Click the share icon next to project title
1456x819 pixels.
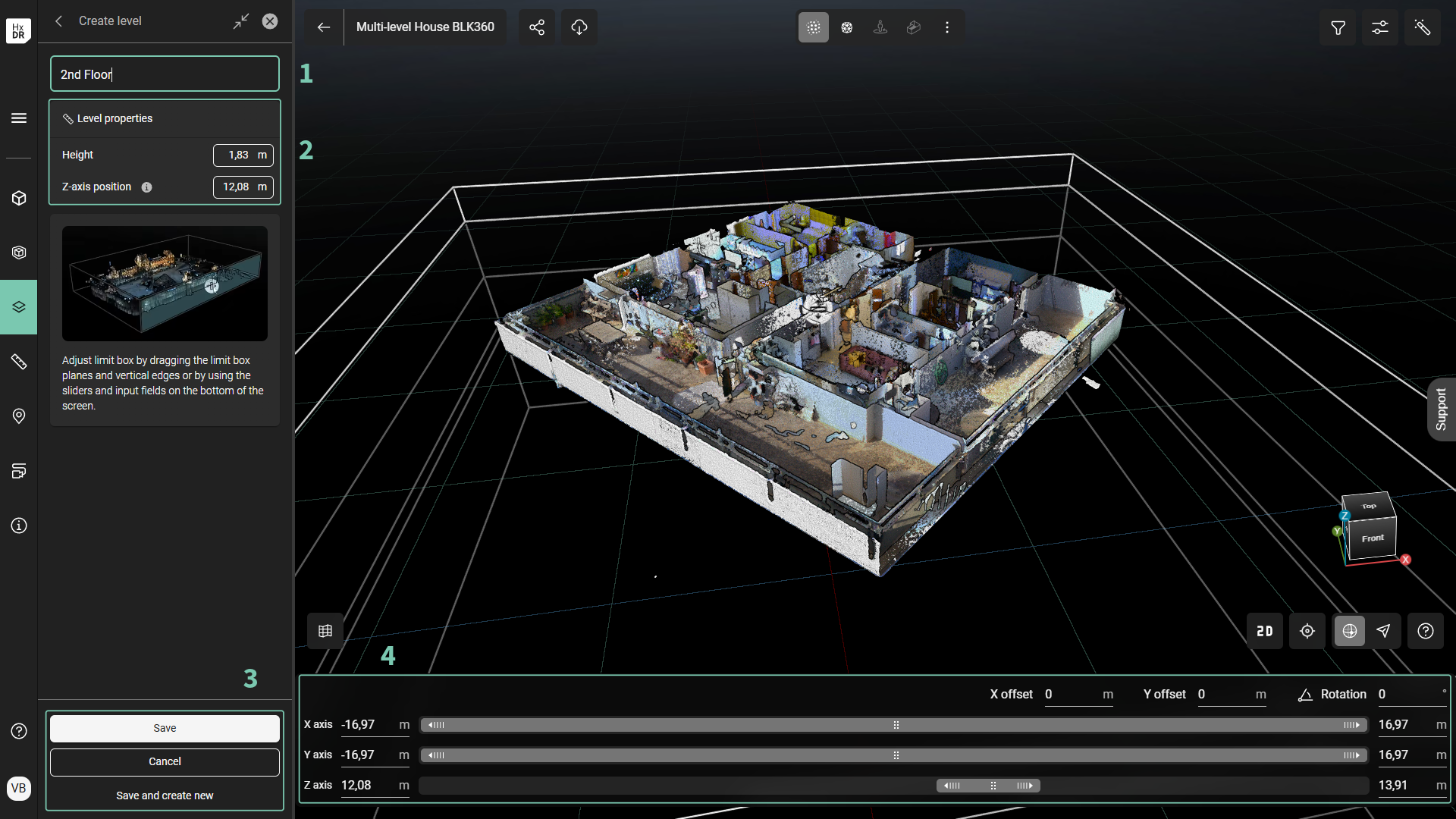coord(537,27)
